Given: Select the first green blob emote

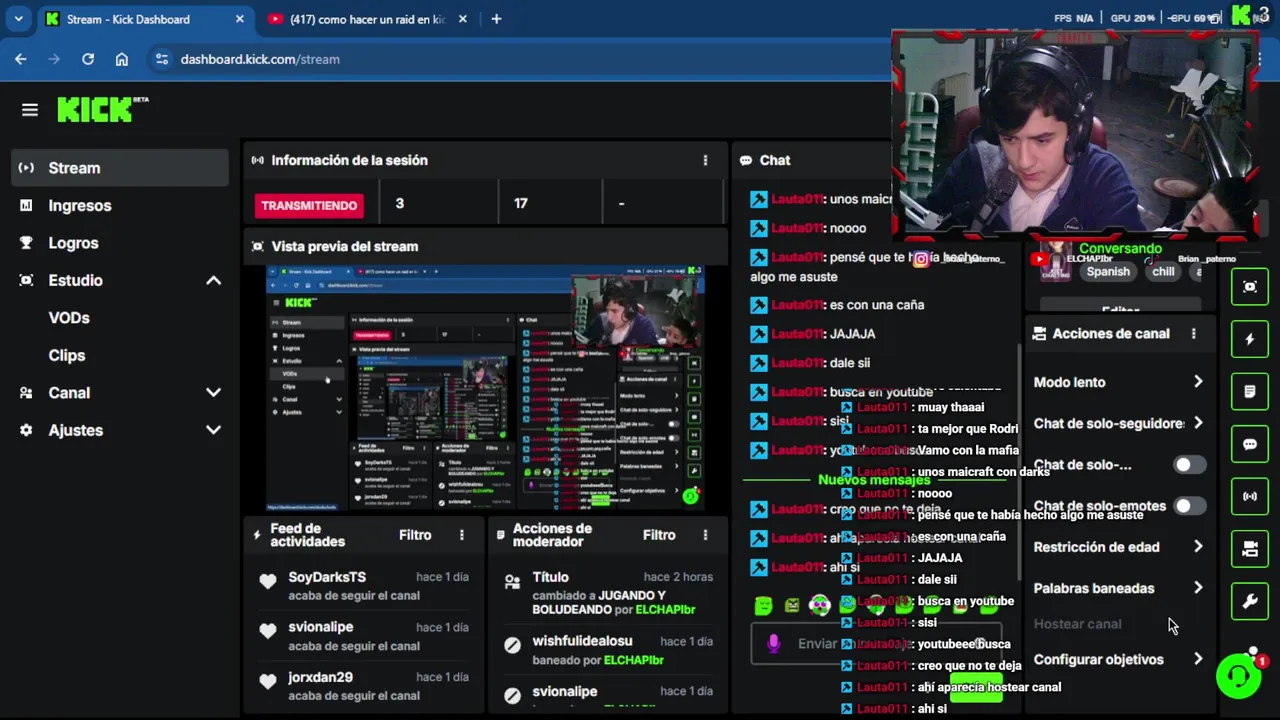Looking at the screenshot, I should click(x=764, y=605).
